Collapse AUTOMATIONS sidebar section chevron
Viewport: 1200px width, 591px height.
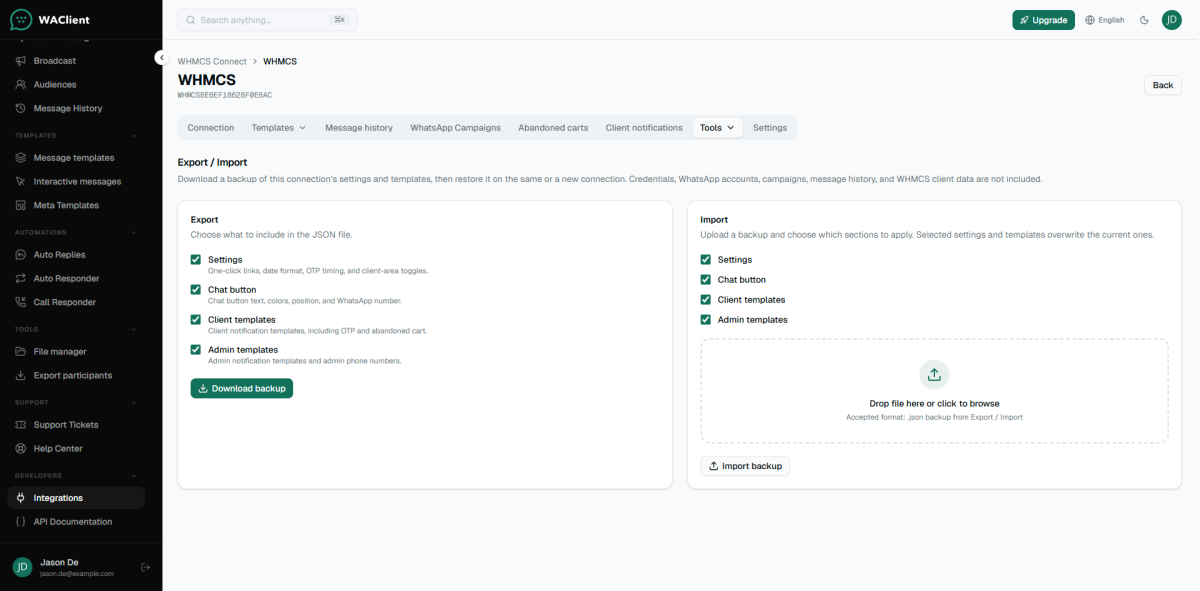tap(134, 232)
